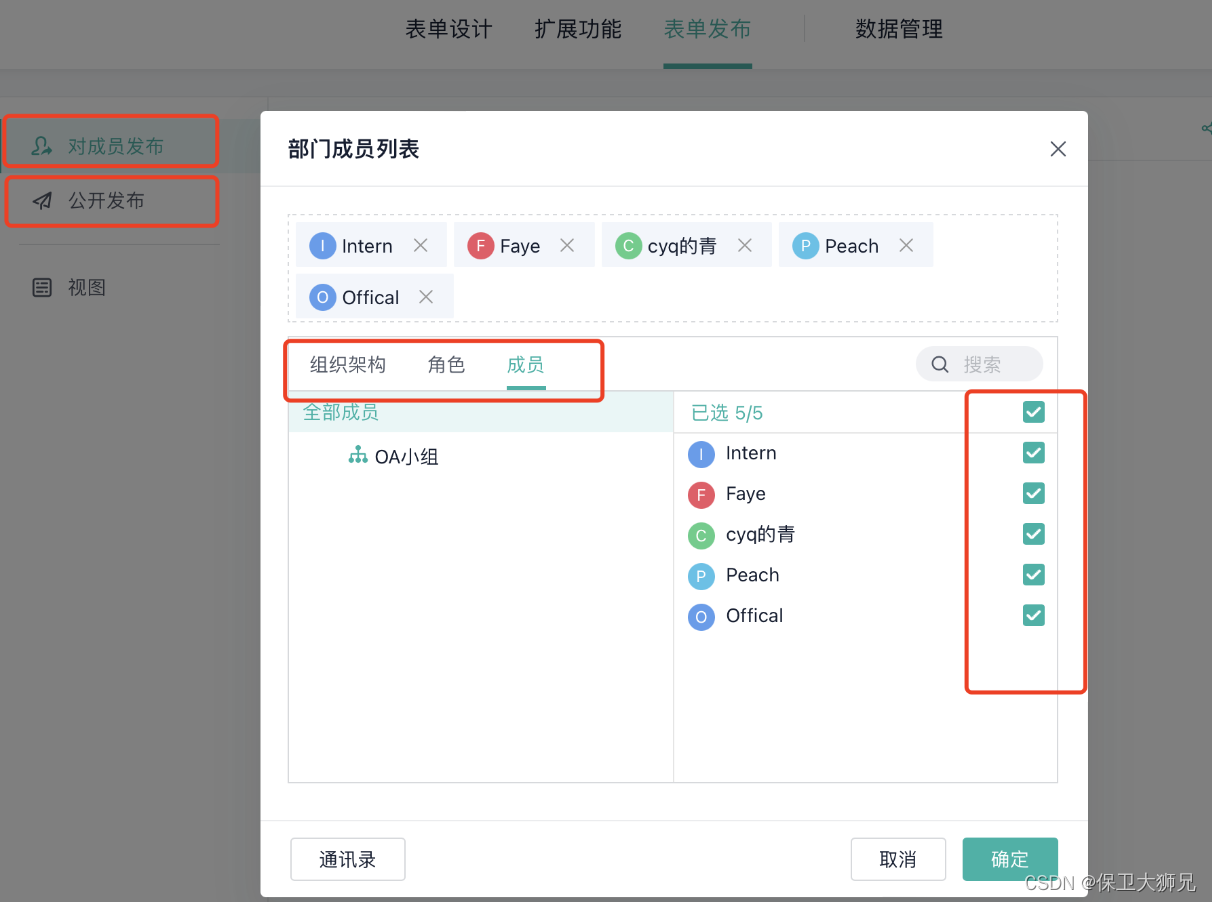Click the Intern selected chip label
1212x902 pixels.
367,246
